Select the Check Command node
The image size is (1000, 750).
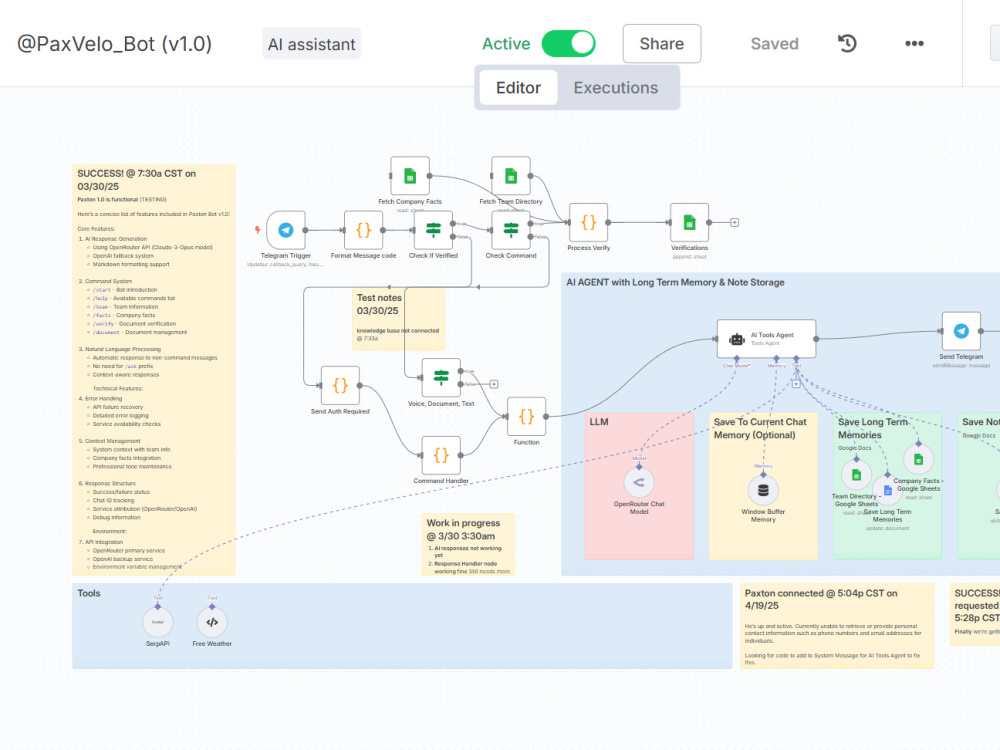[511, 230]
